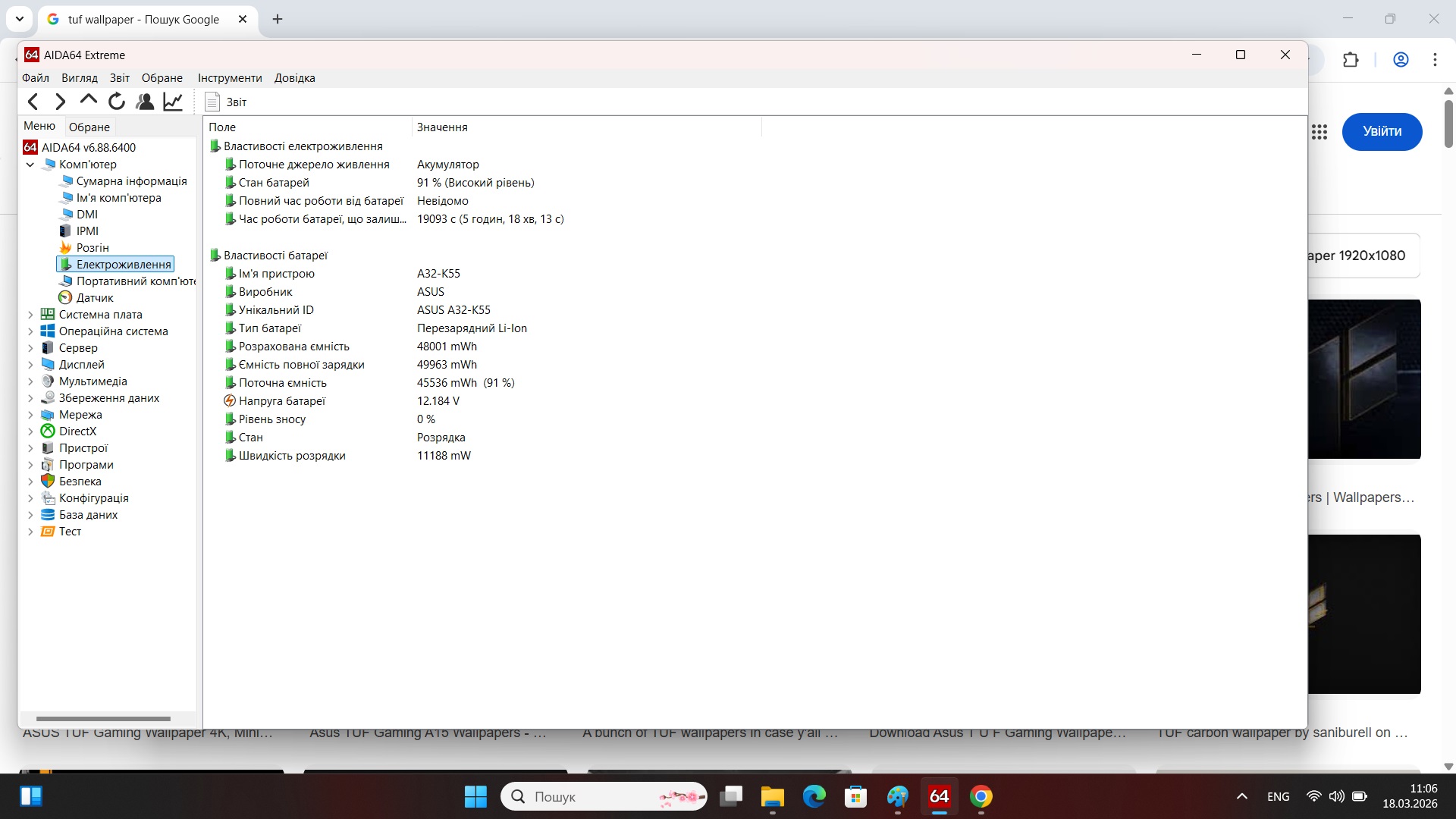The image size is (1456, 819).
Task: Select Датчик in the sidebar tree
Action: pyautogui.click(x=95, y=297)
